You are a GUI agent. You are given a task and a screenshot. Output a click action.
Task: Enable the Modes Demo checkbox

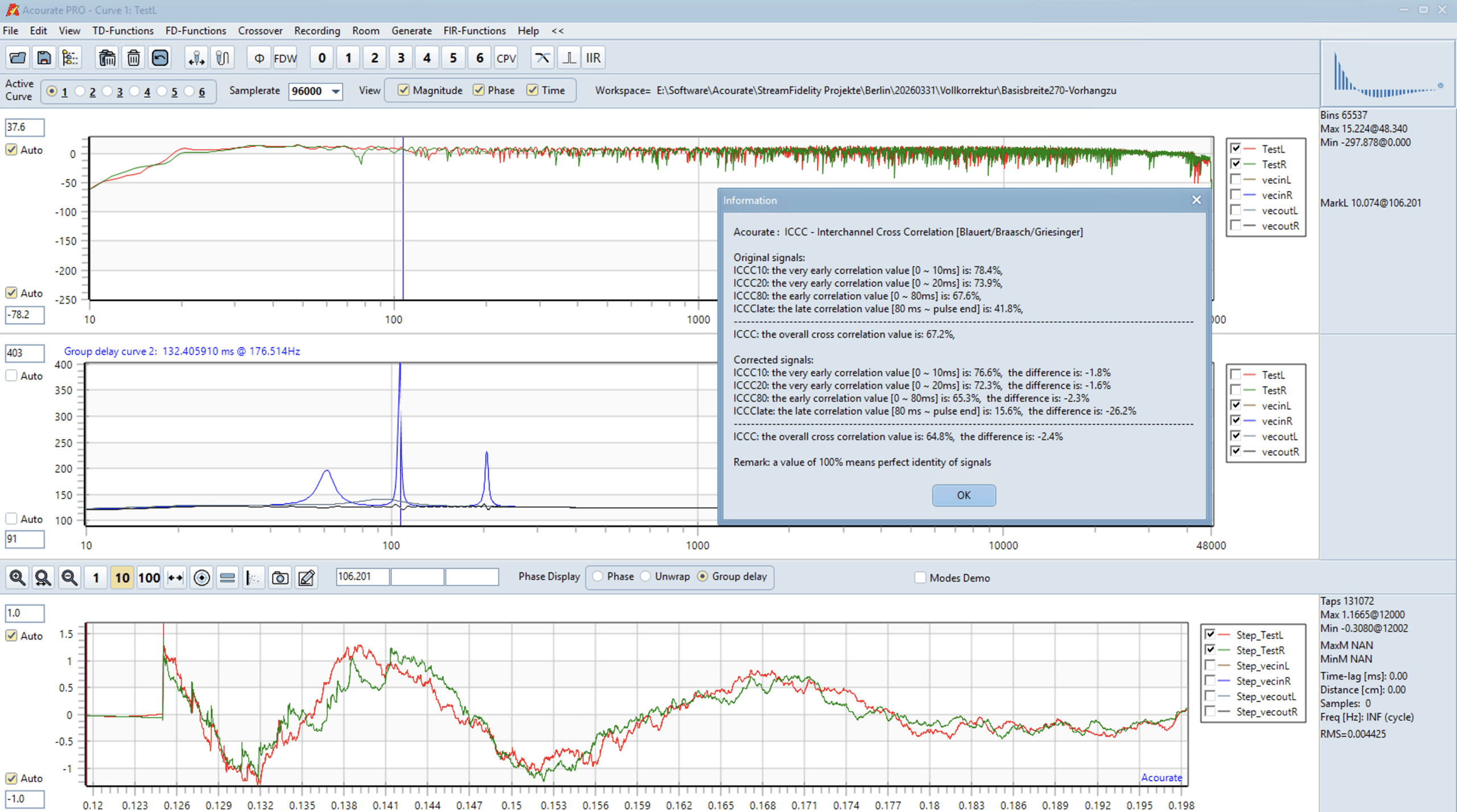pos(920,578)
